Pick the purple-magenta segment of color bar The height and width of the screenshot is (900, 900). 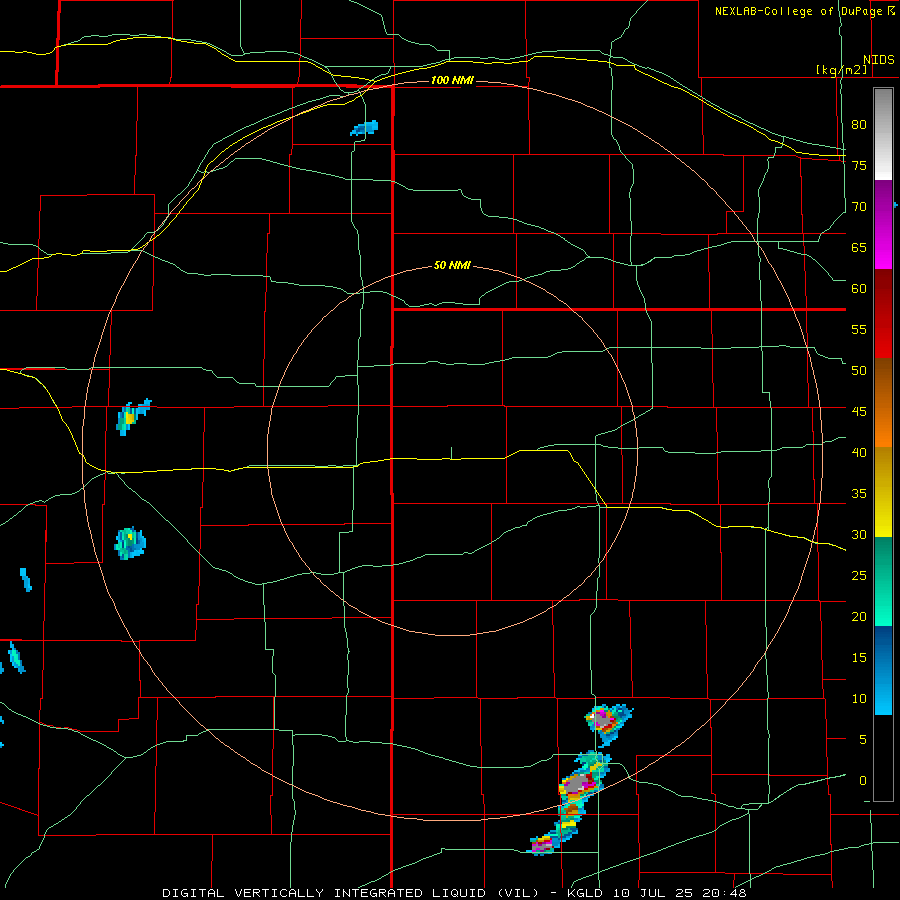pos(883,224)
